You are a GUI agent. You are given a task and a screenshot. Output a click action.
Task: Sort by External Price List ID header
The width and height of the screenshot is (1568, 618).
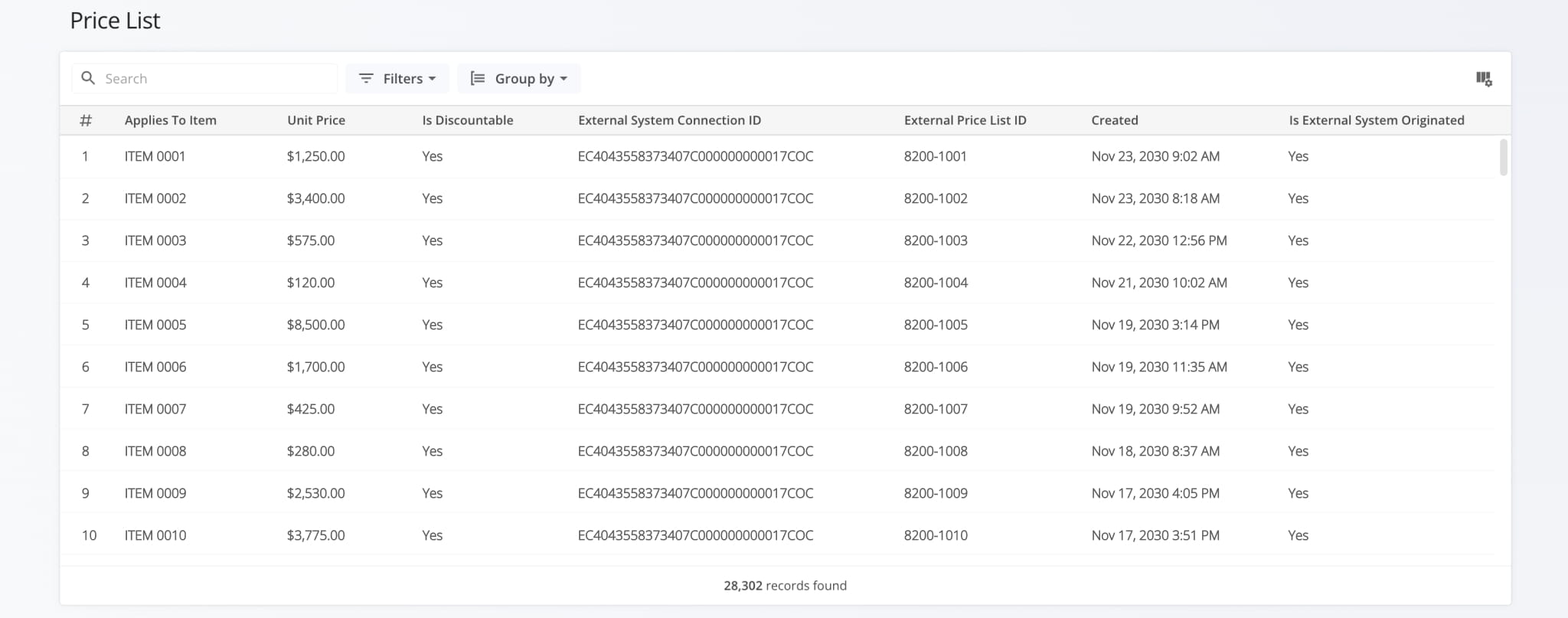[x=965, y=120]
